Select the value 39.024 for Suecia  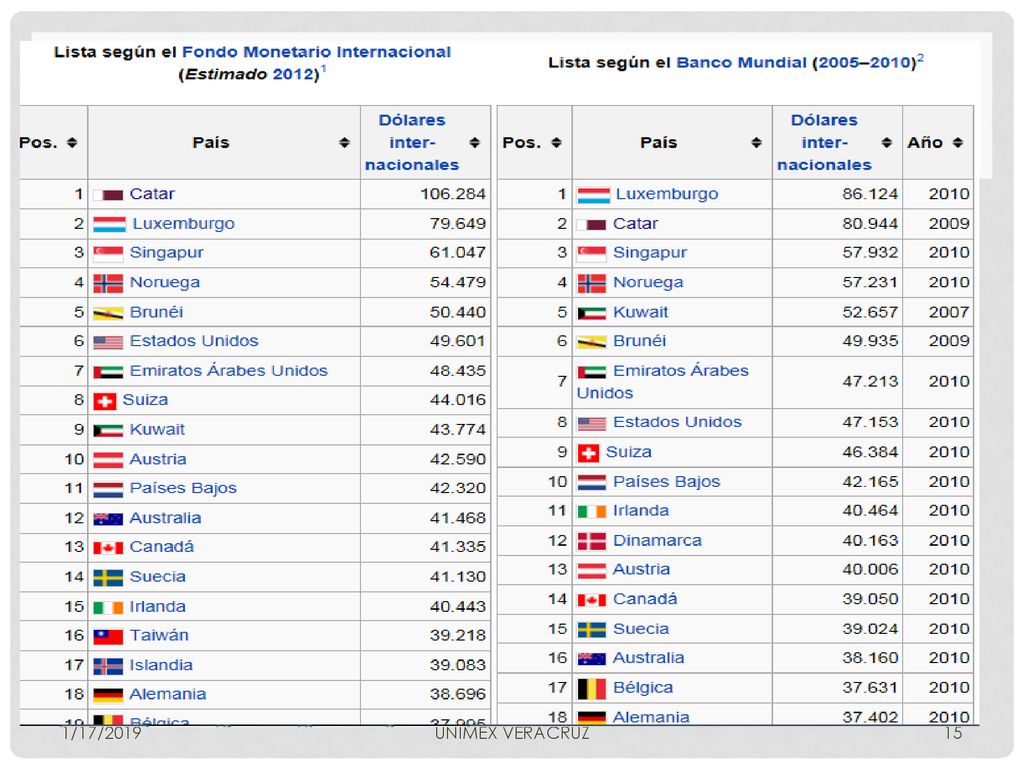[870, 629]
